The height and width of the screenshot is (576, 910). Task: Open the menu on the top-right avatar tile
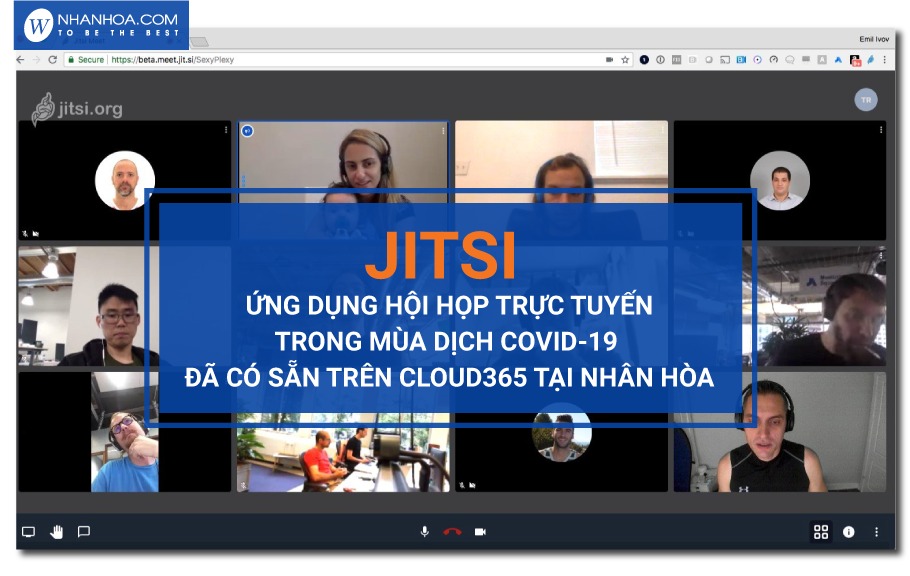(881, 130)
